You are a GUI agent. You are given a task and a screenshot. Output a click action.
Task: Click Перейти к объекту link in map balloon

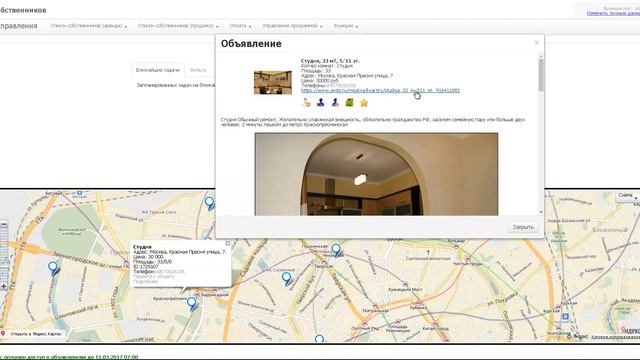click(153, 277)
